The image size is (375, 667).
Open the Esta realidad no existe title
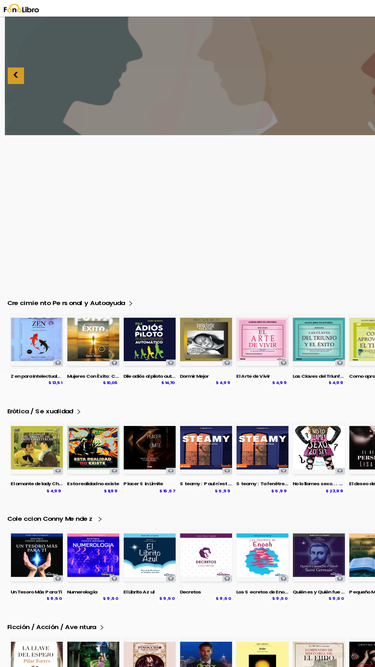point(93,484)
